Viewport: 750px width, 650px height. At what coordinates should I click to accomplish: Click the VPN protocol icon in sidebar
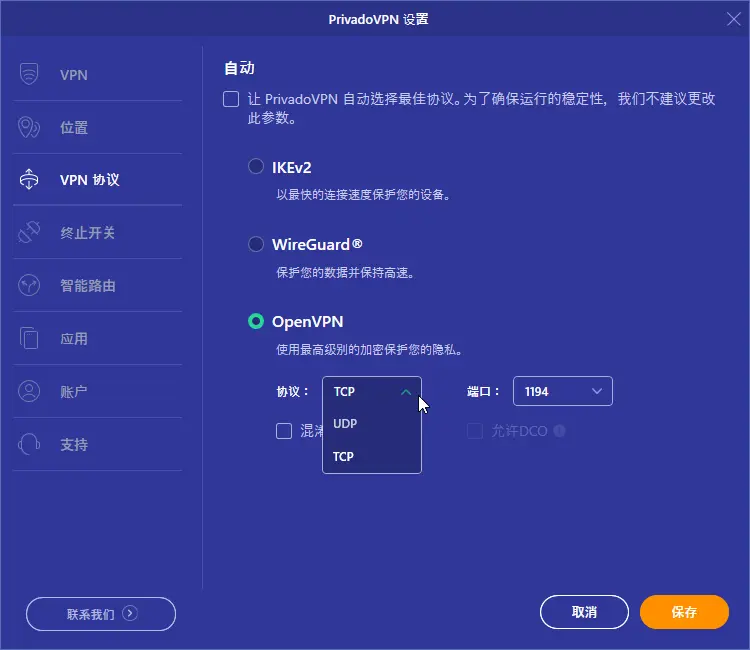click(x=29, y=179)
